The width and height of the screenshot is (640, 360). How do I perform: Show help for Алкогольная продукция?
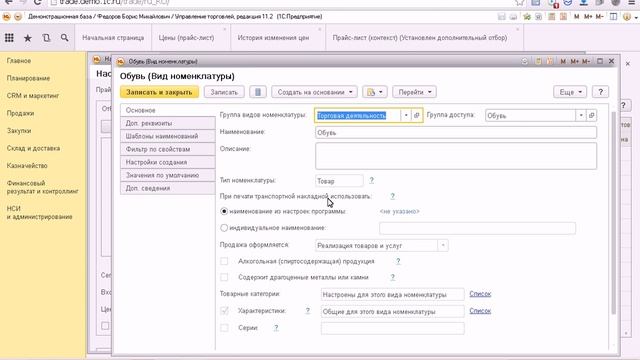click(398, 261)
